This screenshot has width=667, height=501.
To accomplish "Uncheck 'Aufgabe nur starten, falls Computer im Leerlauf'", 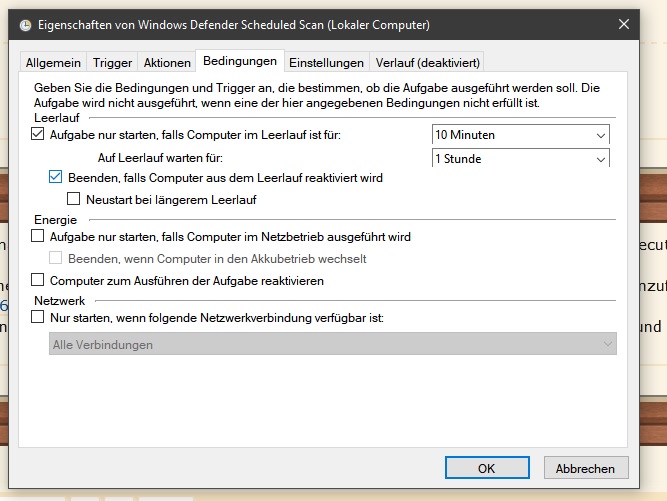I will [38, 134].
